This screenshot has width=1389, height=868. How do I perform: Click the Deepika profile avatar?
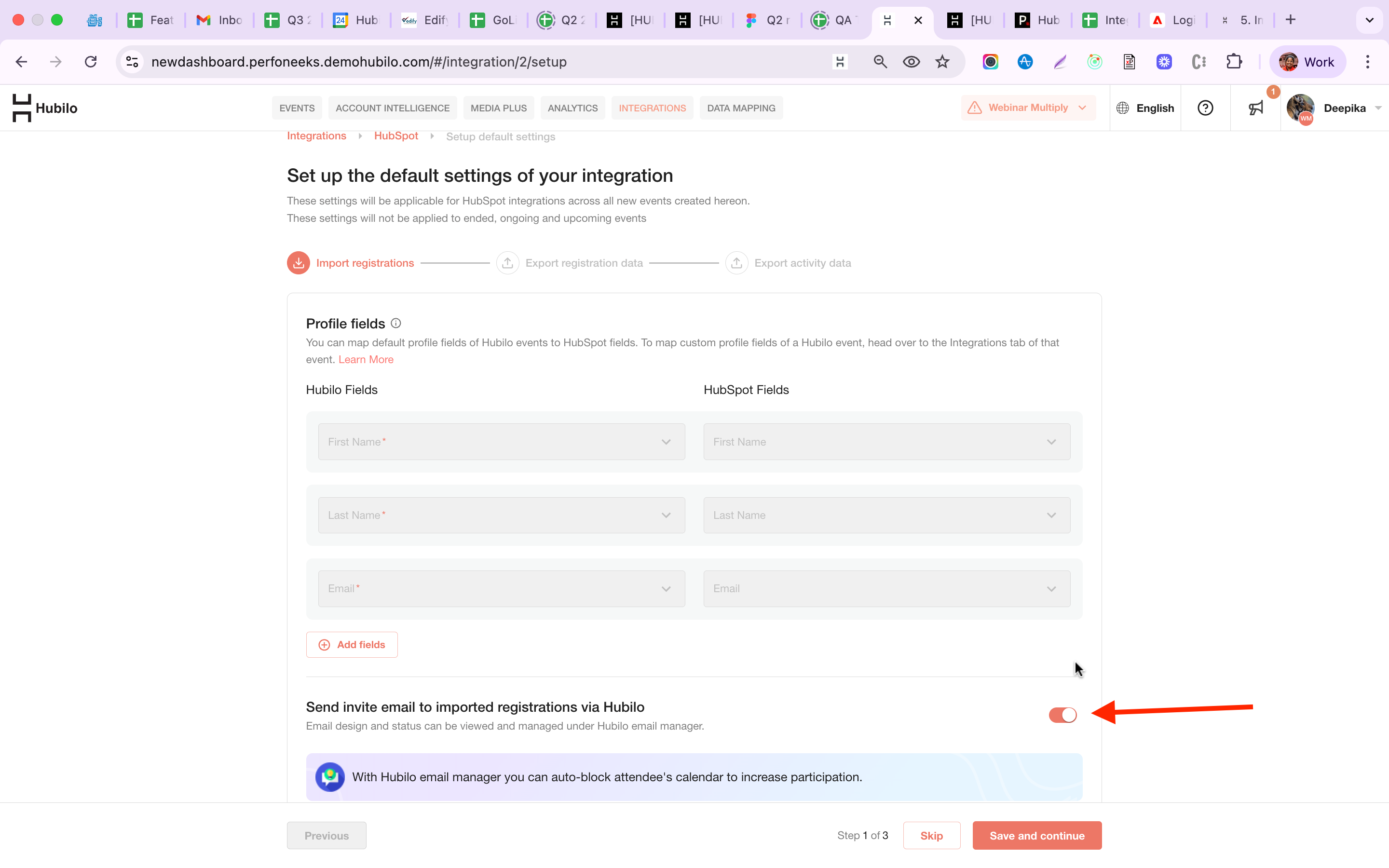(x=1301, y=108)
